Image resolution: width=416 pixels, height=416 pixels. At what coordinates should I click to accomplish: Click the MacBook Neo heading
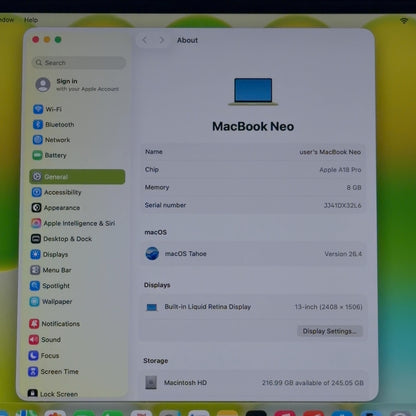point(253,126)
